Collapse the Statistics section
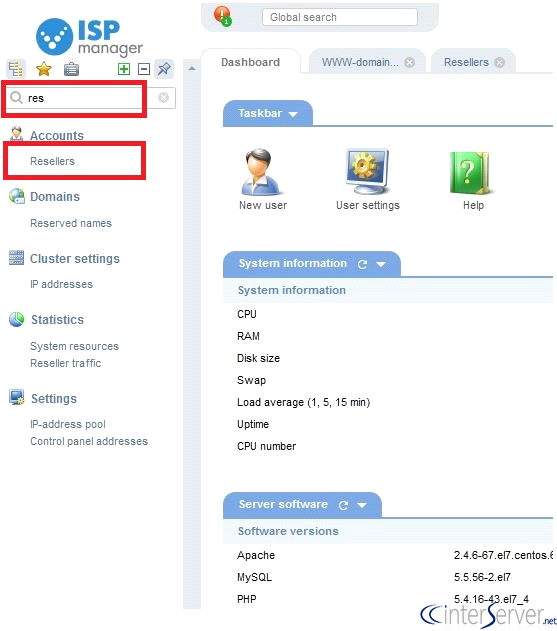Viewport: 557px width, 631px height. 58,320
